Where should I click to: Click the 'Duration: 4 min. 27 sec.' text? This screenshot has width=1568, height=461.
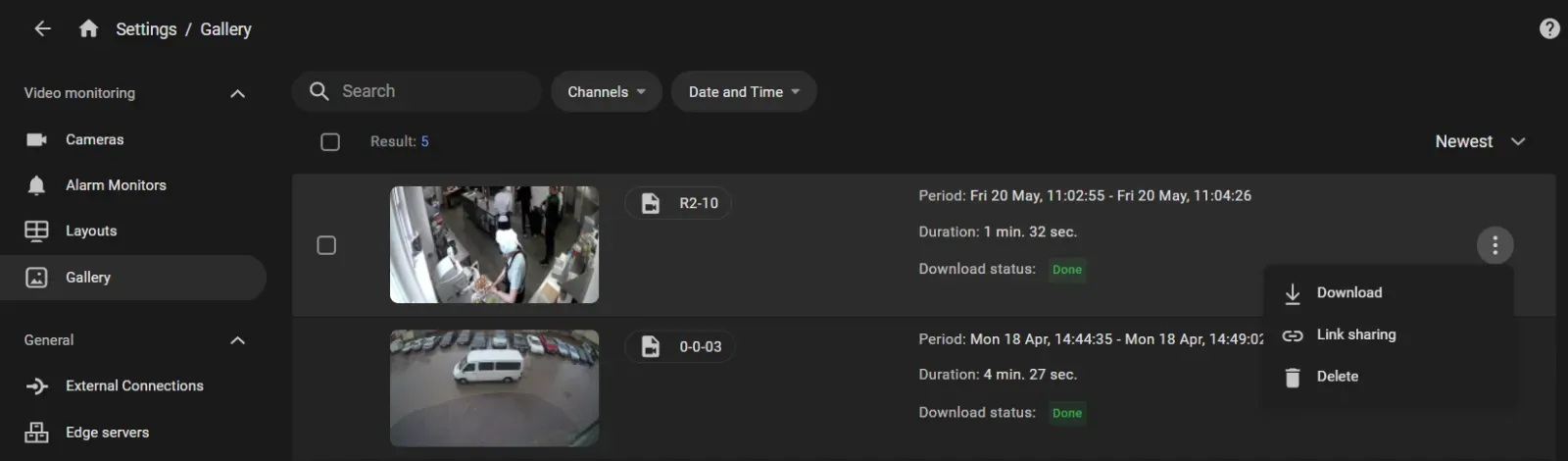(x=998, y=375)
